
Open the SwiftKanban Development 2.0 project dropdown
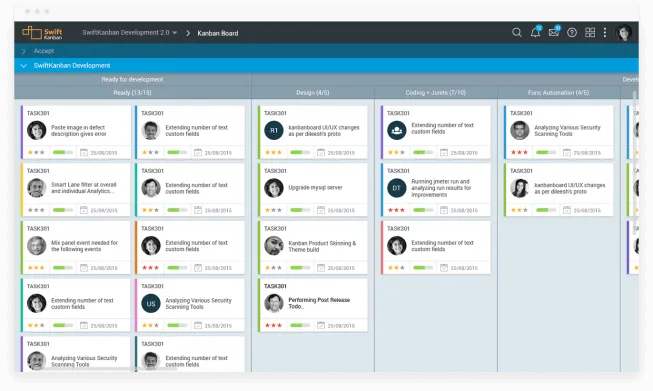(x=130, y=32)
